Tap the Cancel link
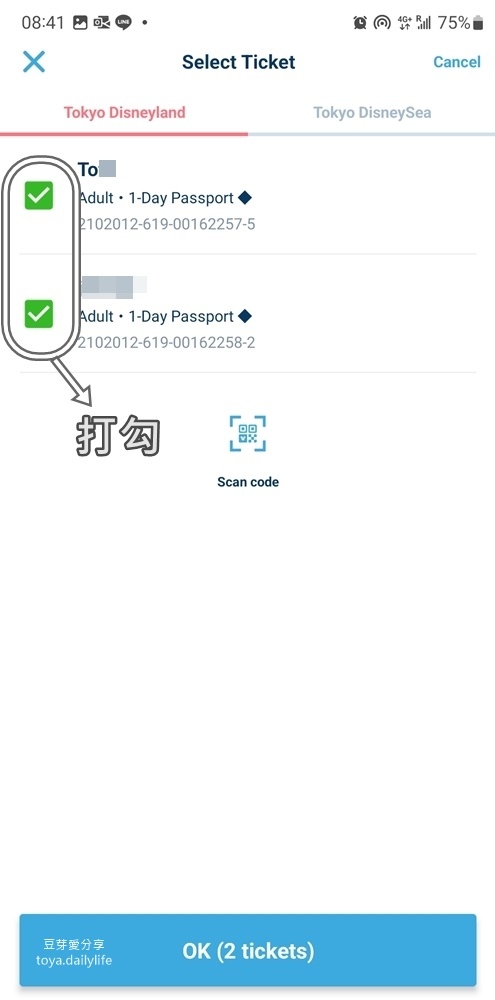495x1000 pixels. point(457,62)
